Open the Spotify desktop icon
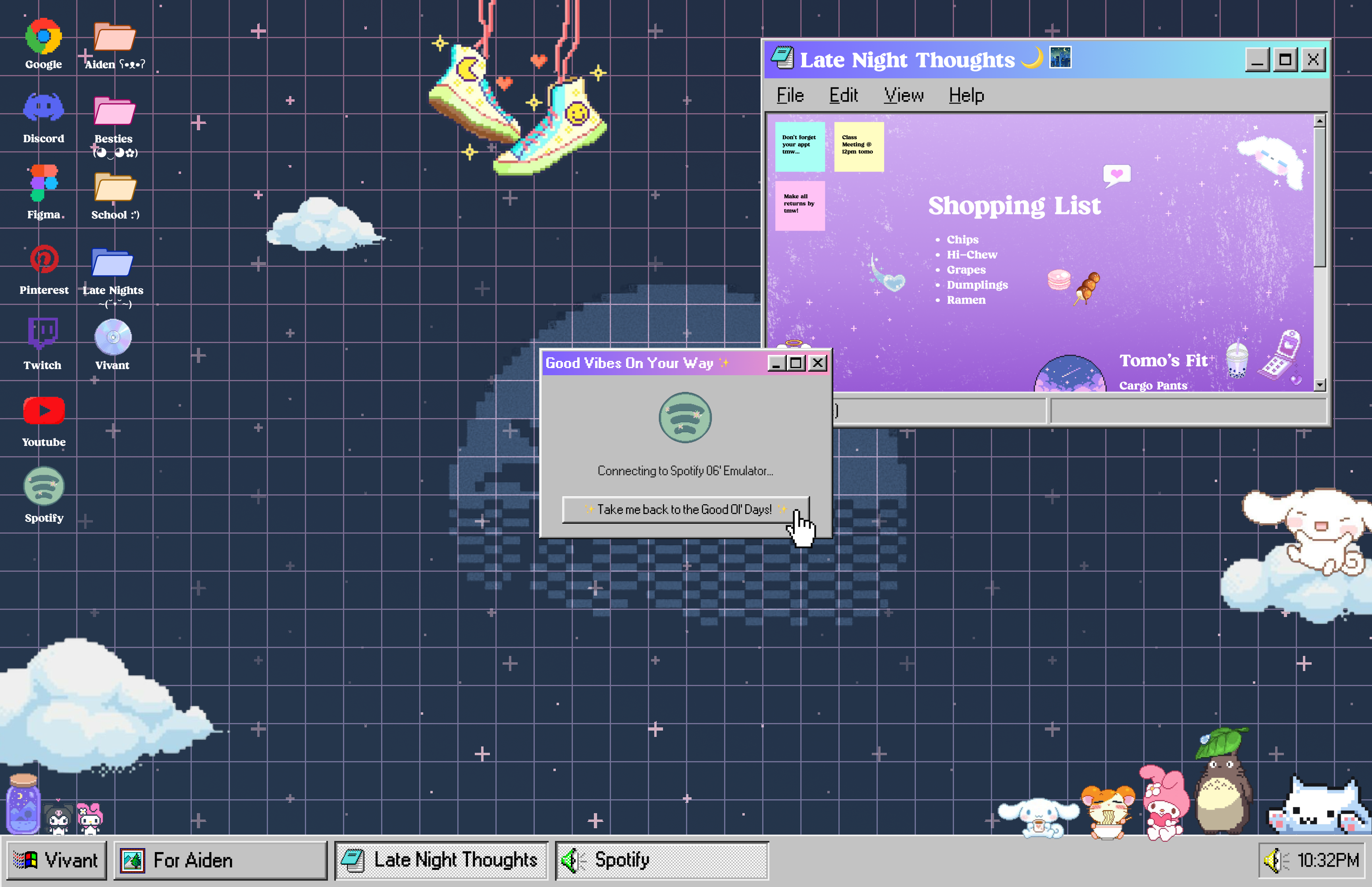1372x887 pixels. tap(44, 487)
